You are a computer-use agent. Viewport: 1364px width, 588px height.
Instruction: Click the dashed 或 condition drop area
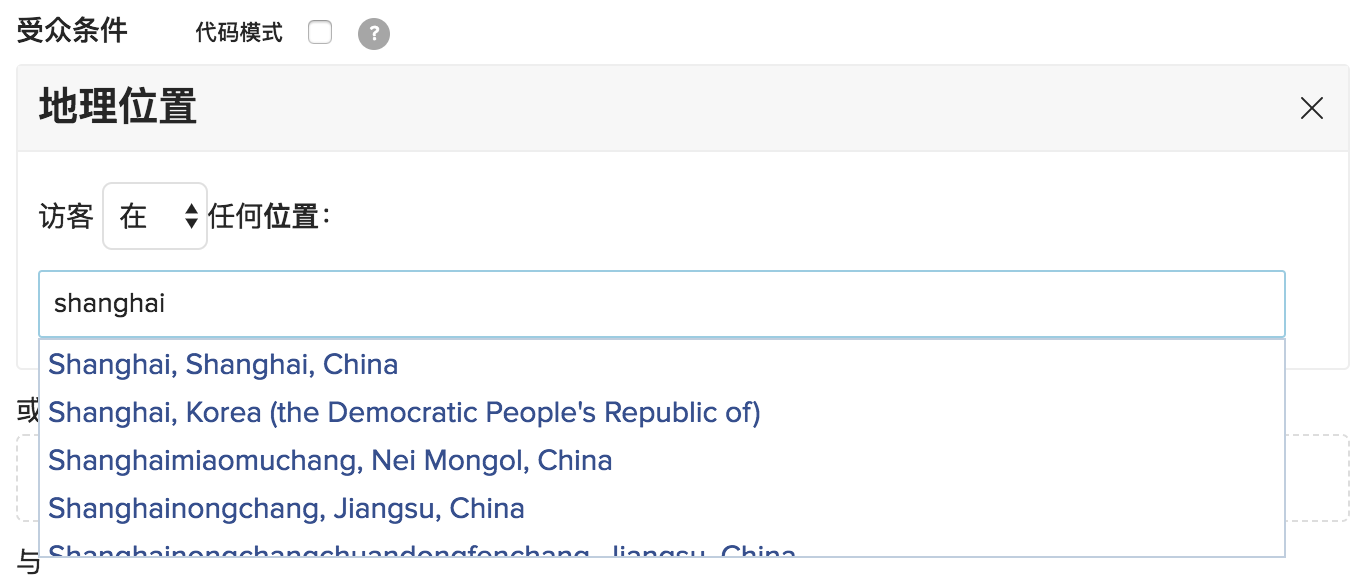coord(1317,478)
